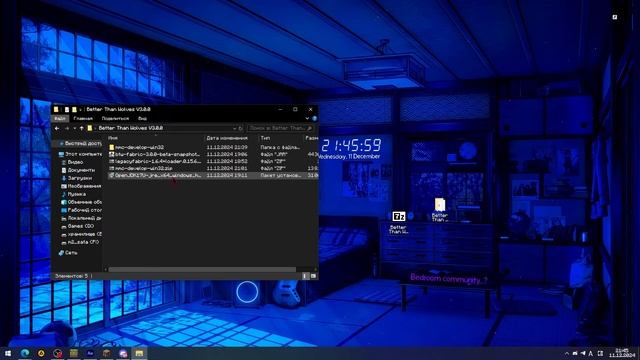This screenshot has width=640, height=360.
Task: Click the horizontal scrollbar in file list
Action: click(x=202, y=270)
